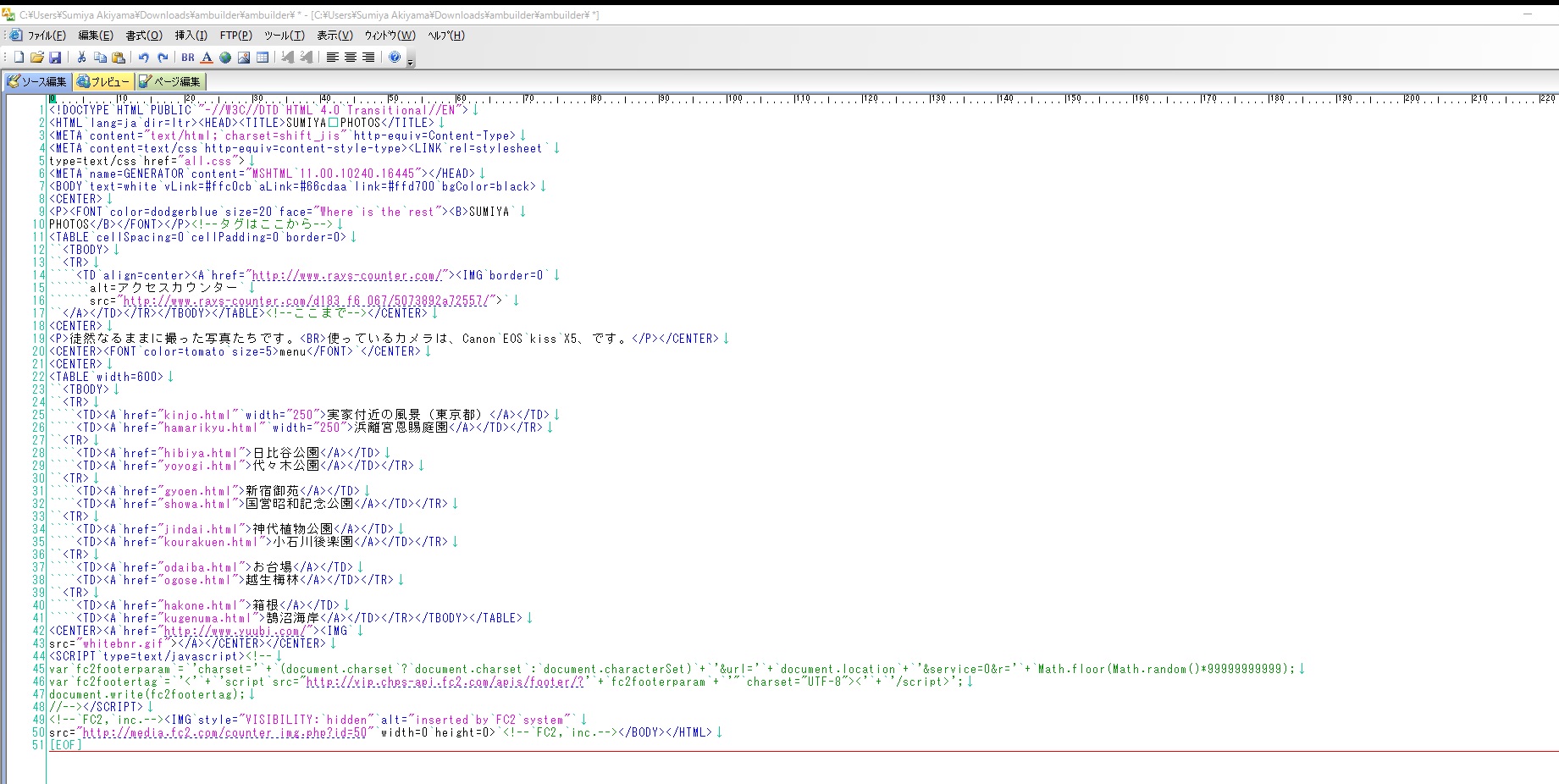This screenshot has height=784, width=1559.
Task: Place cursor on "showa.html" text
Action: pyautogui.click(x=198, y=504)
